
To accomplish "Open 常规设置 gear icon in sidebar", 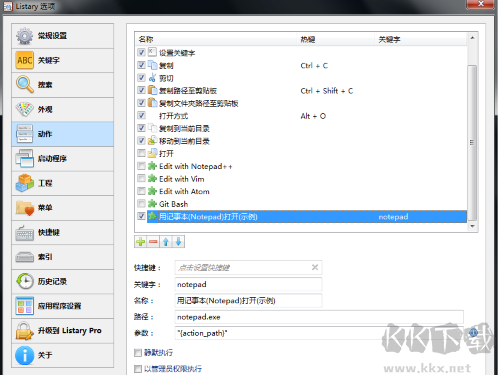I will pos(24,36).
